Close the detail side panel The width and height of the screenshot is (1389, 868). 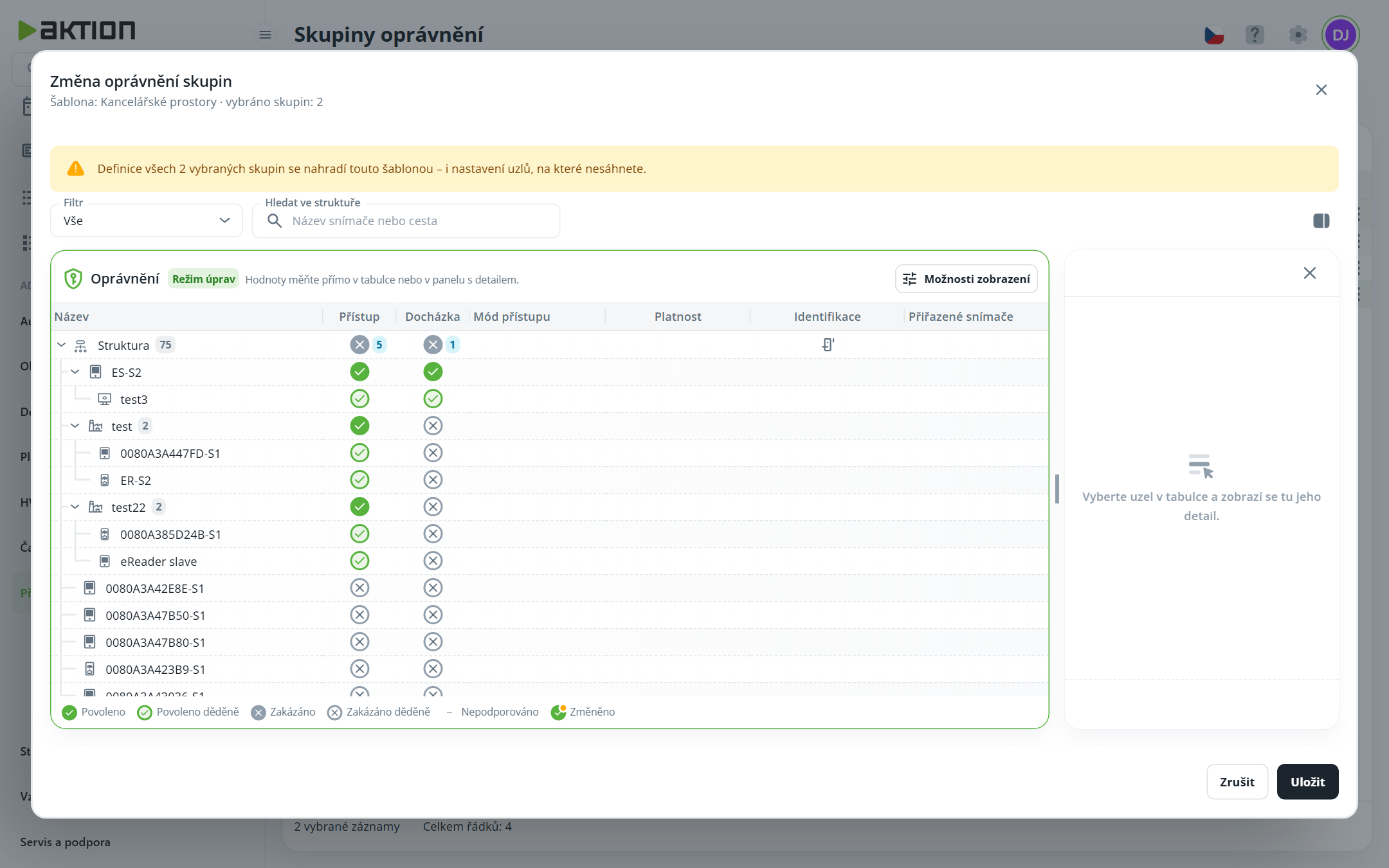click(x=1309, y=273)
